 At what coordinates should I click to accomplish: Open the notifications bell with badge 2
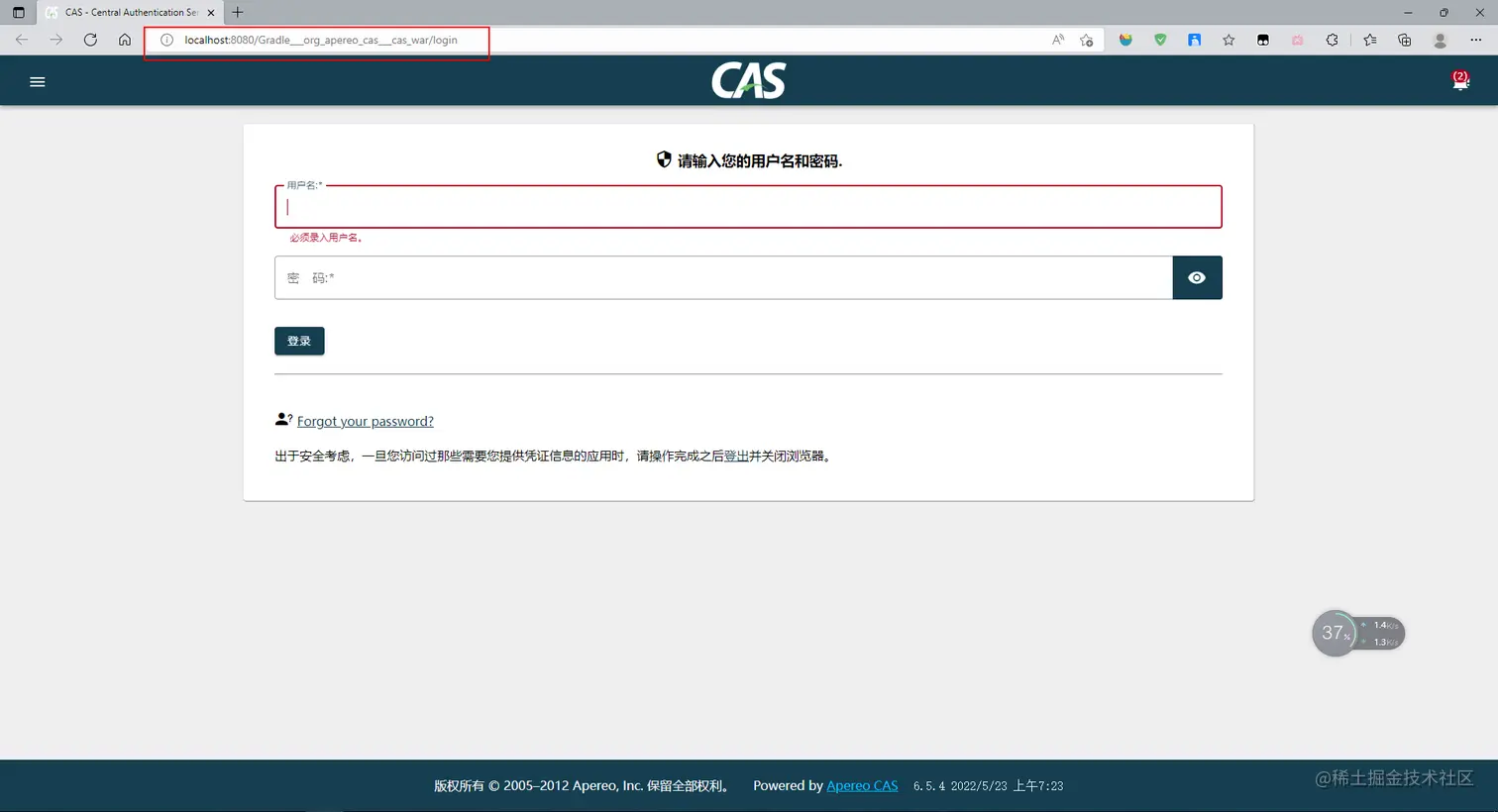(1460, 81)
